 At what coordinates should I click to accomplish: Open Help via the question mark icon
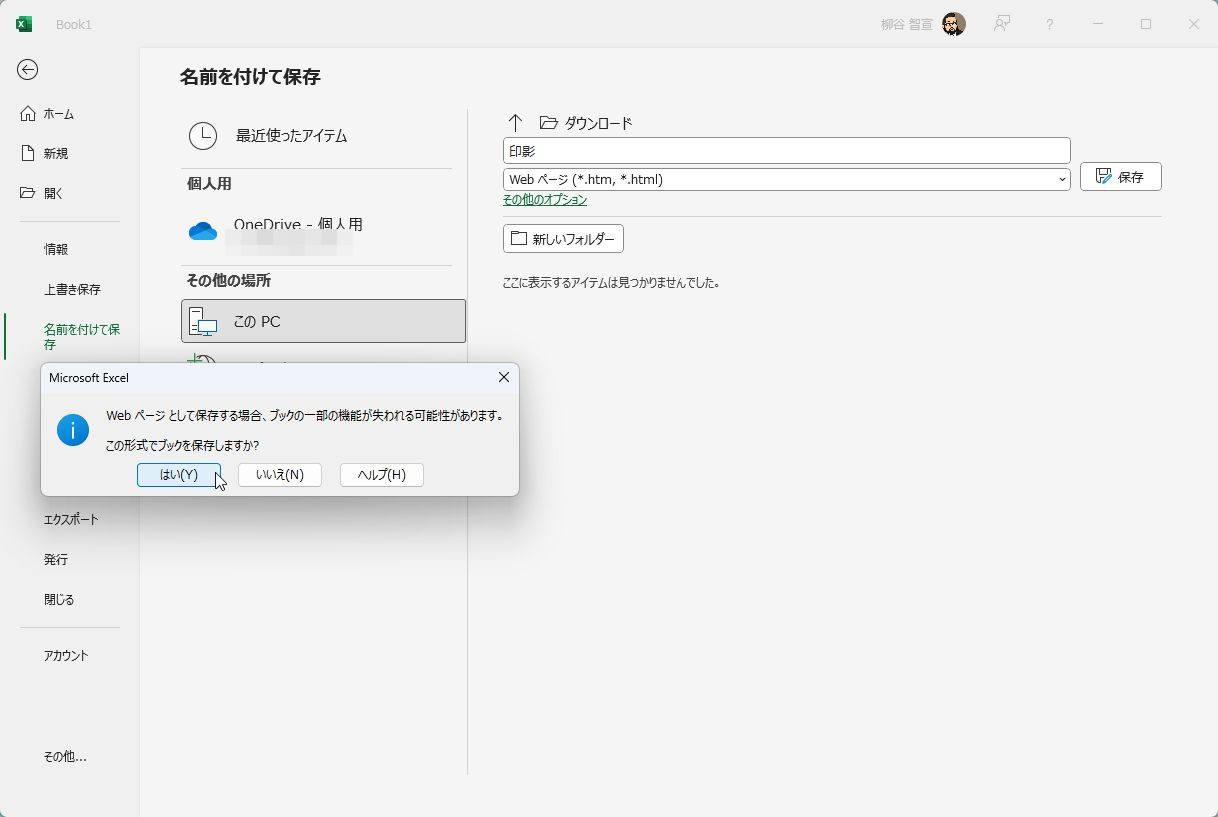[1049, 23]
